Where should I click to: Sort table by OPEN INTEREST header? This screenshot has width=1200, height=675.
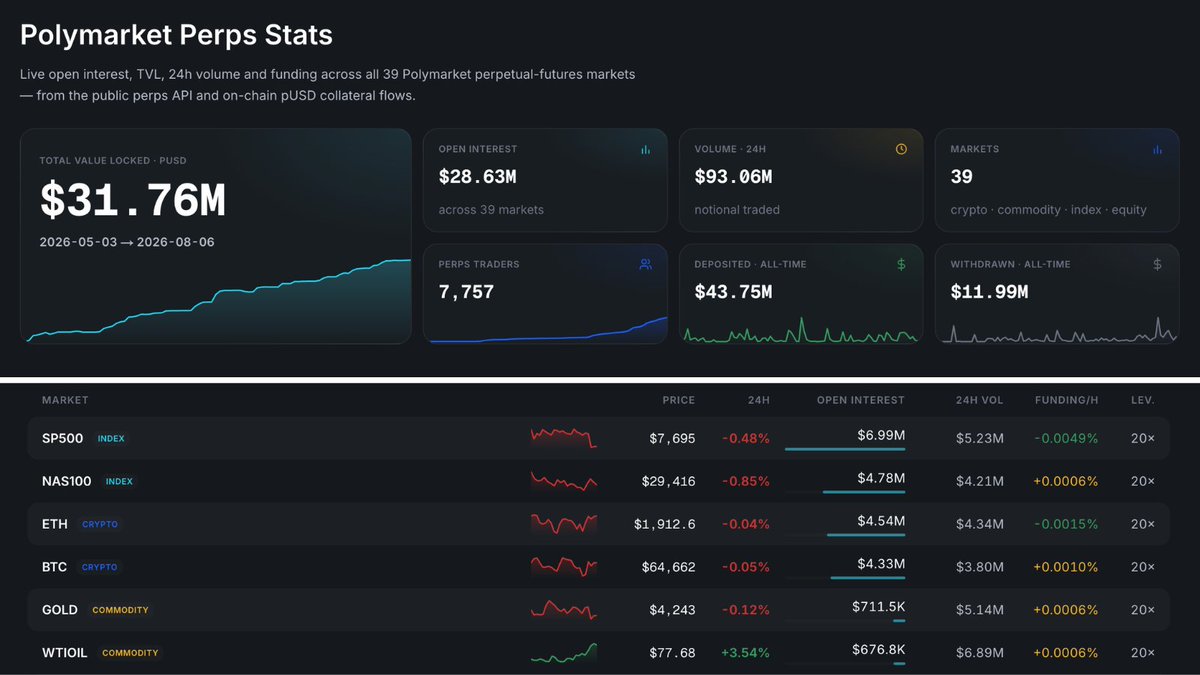coord(861,400)
